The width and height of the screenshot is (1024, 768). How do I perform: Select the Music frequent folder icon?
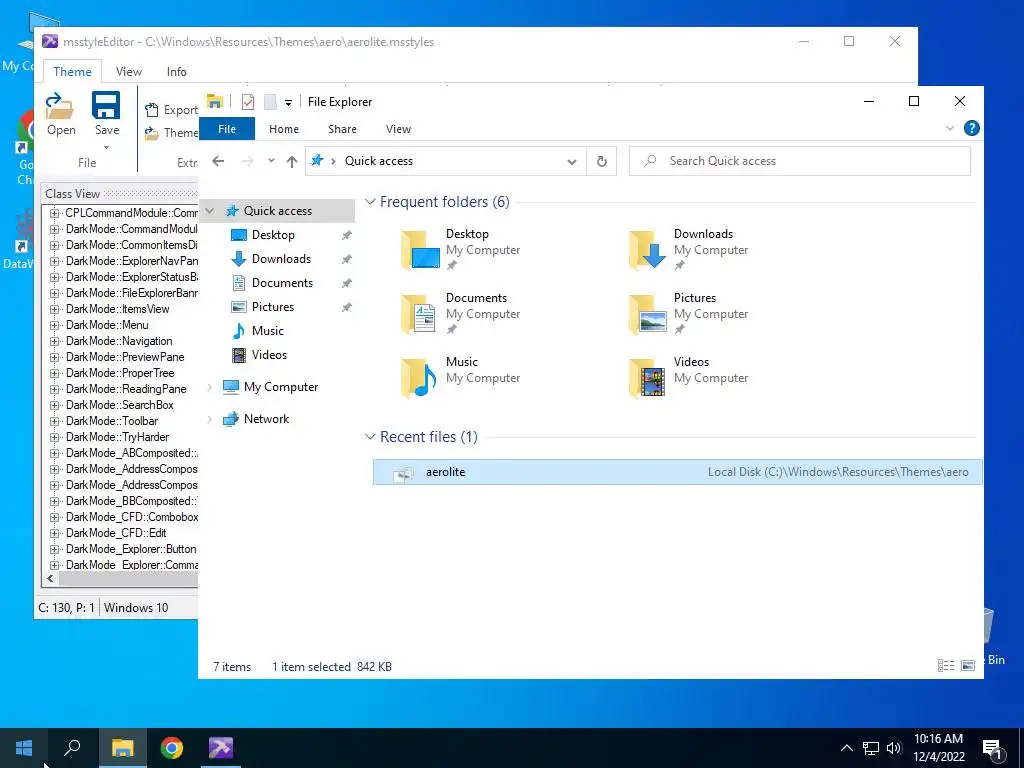(x=420, y=377)
